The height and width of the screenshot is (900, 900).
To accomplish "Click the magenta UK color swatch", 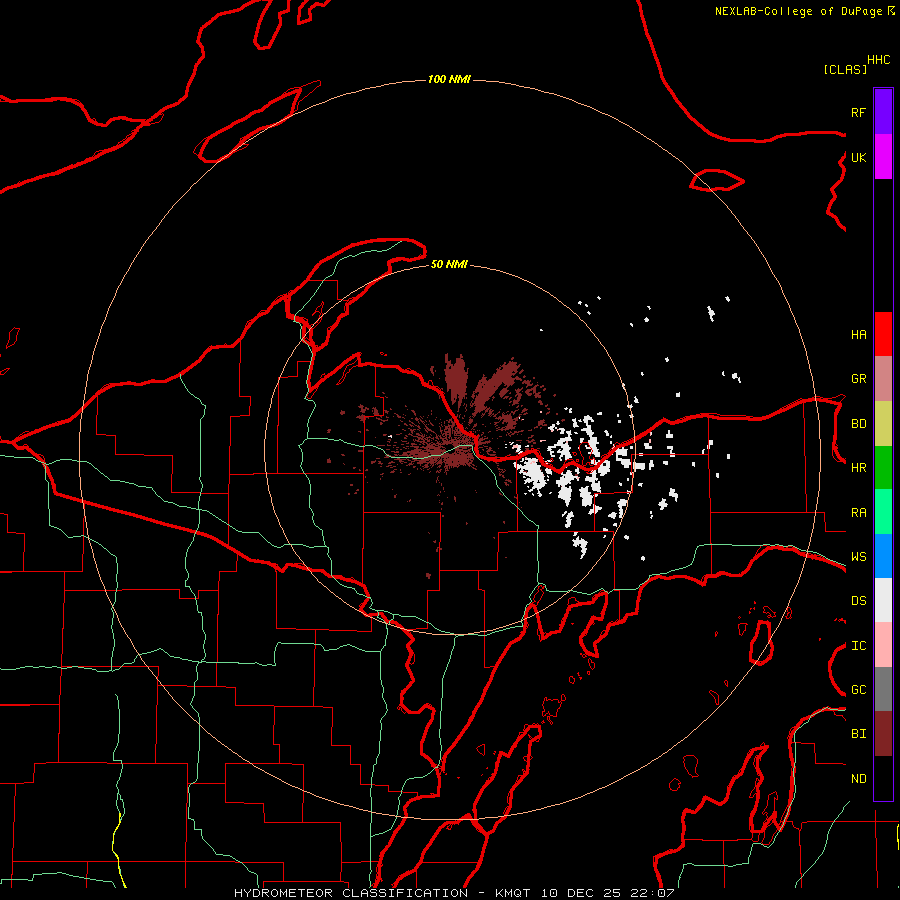I will (883, 157).
